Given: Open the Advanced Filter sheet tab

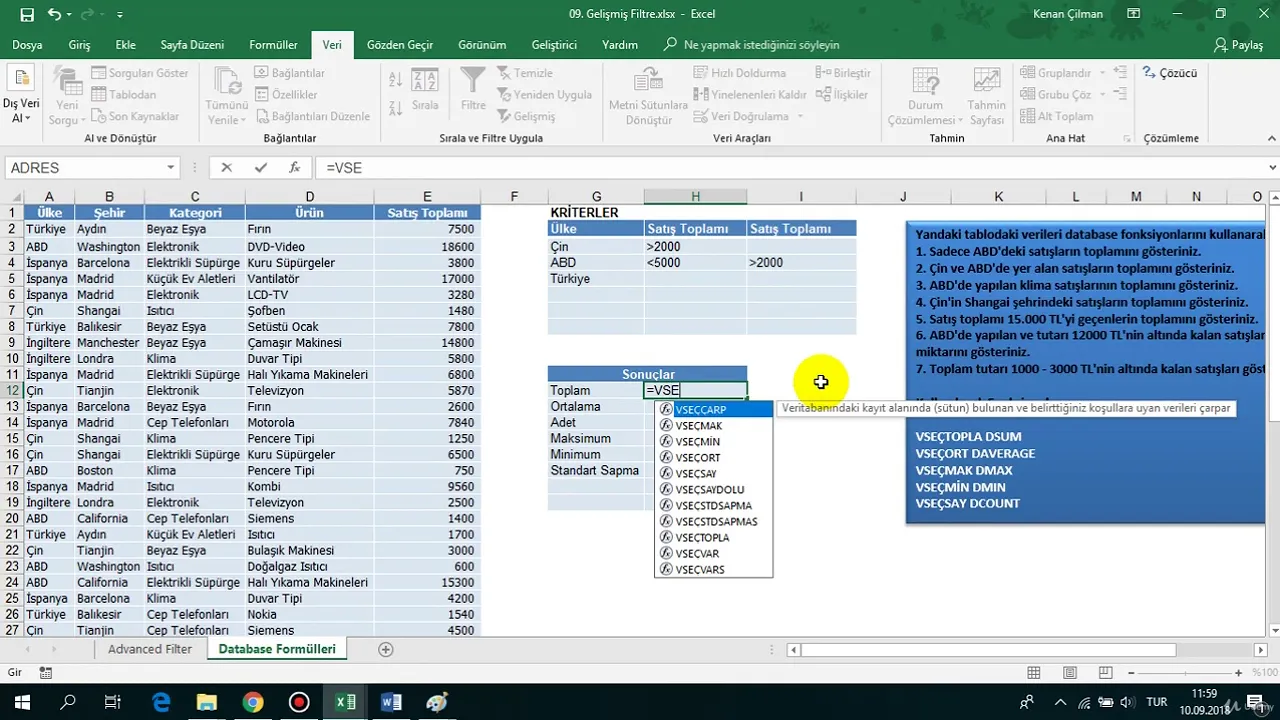Looking at the screenshot, I should (x=150, y=649).
